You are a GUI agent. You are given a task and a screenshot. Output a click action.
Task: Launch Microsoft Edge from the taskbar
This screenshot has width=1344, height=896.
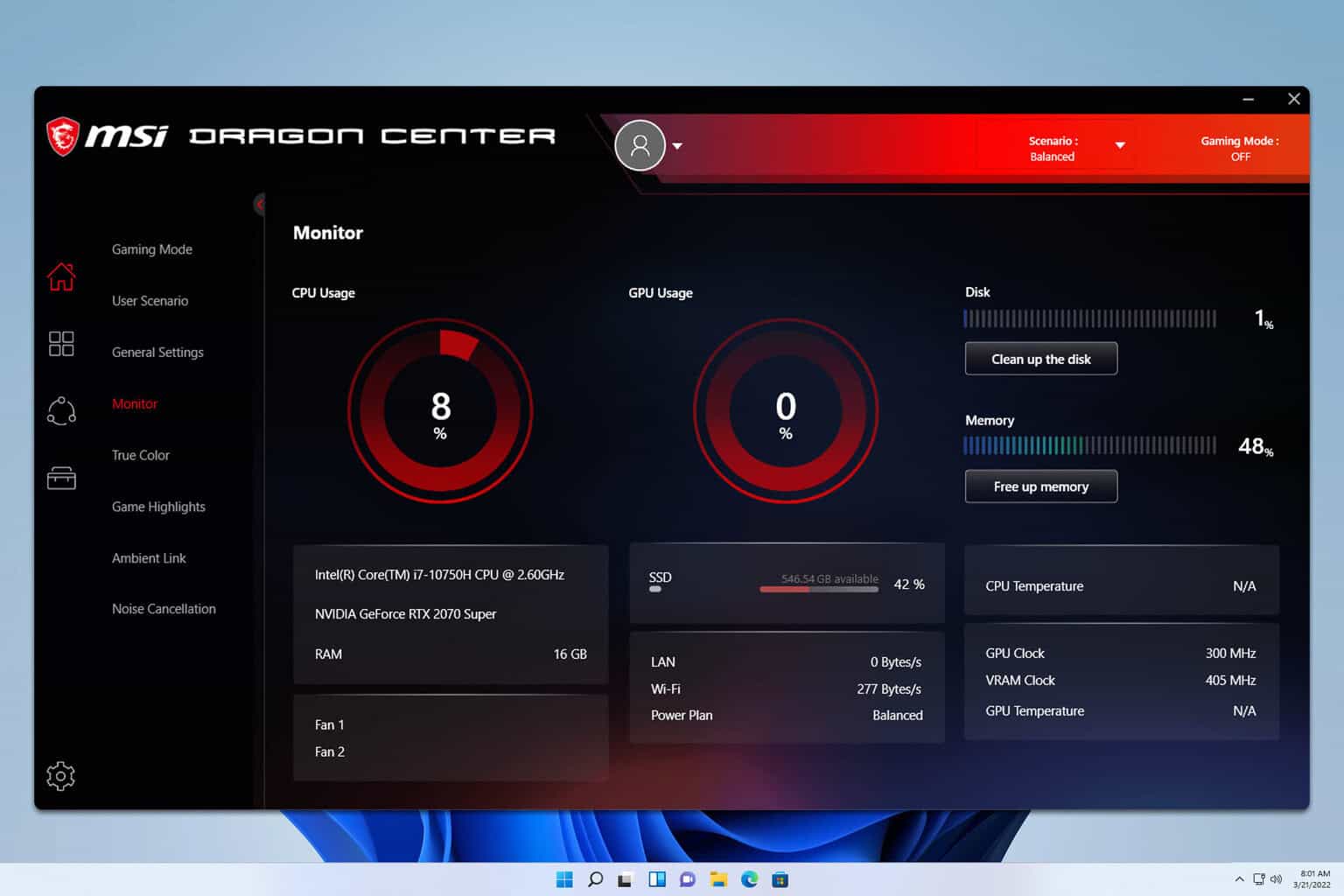(x=750, y=879)
